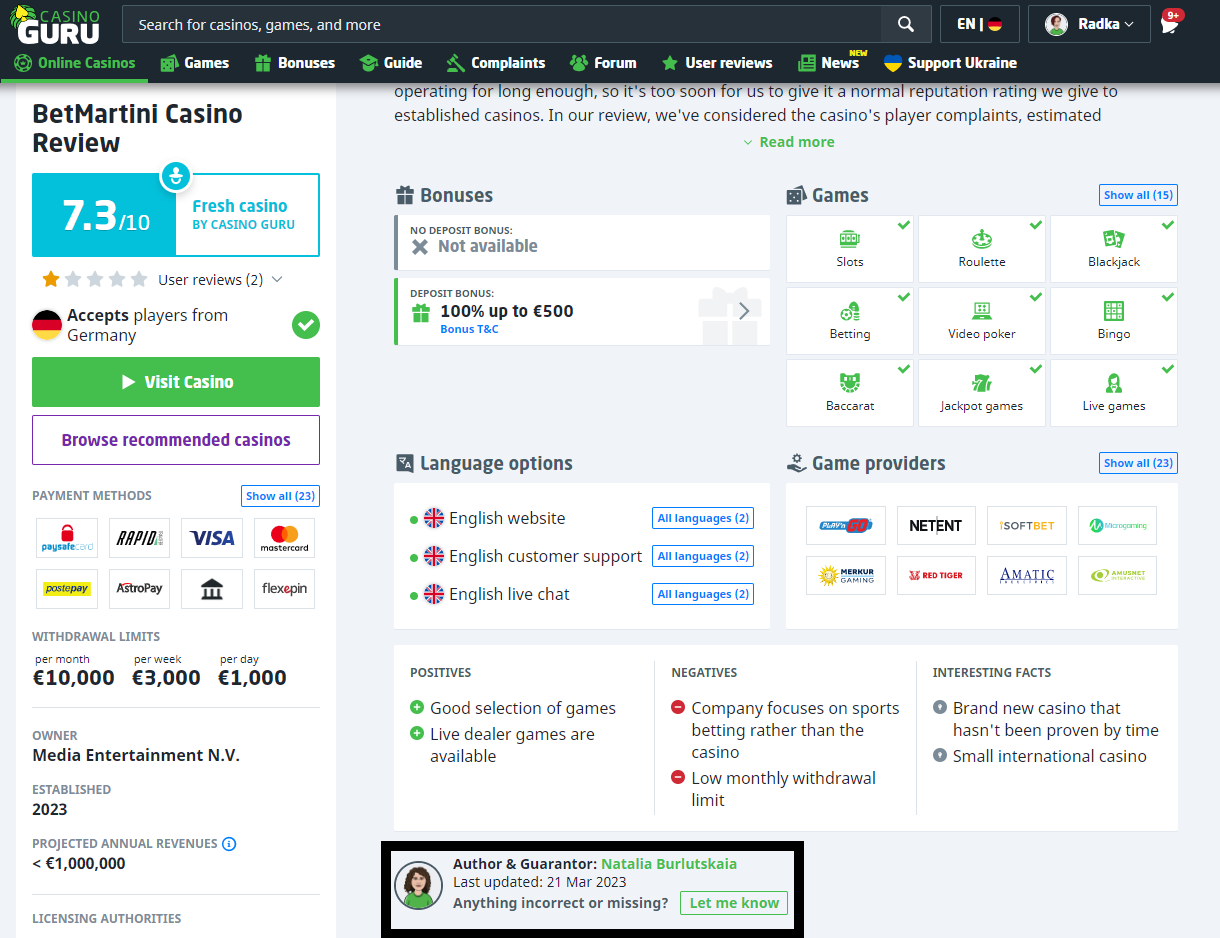Viewport: 1220px width, 938px height.
Task: Click the green Visit Casino button
Action: coord(176,382)
